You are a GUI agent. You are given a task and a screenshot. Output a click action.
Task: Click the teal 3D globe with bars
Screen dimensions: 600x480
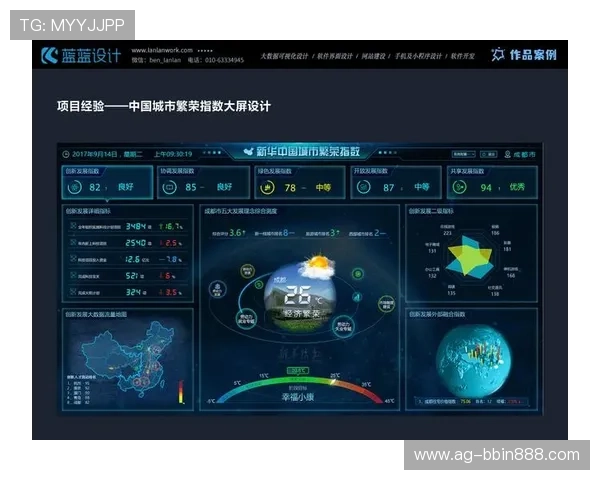473,361
